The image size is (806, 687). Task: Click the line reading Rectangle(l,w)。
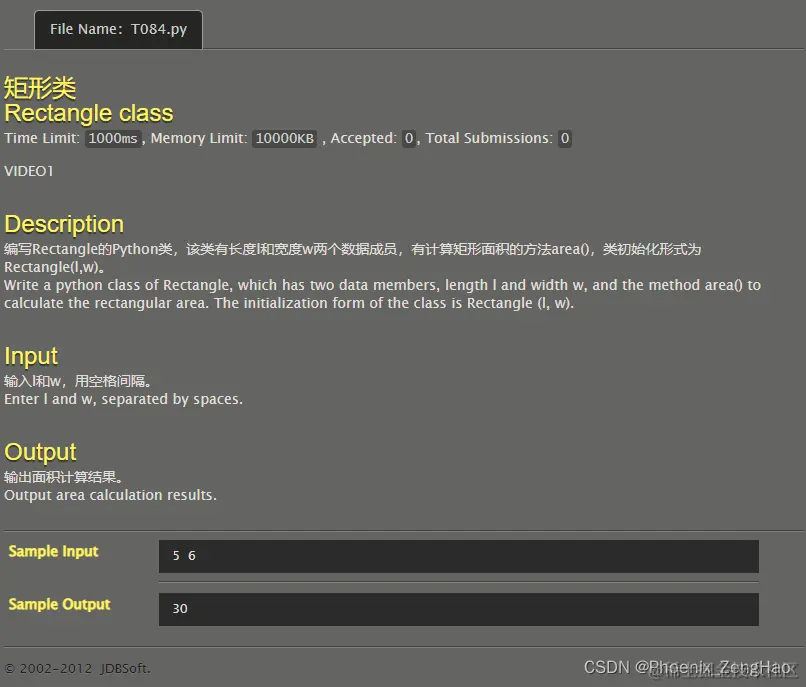[x=54, y=267]
